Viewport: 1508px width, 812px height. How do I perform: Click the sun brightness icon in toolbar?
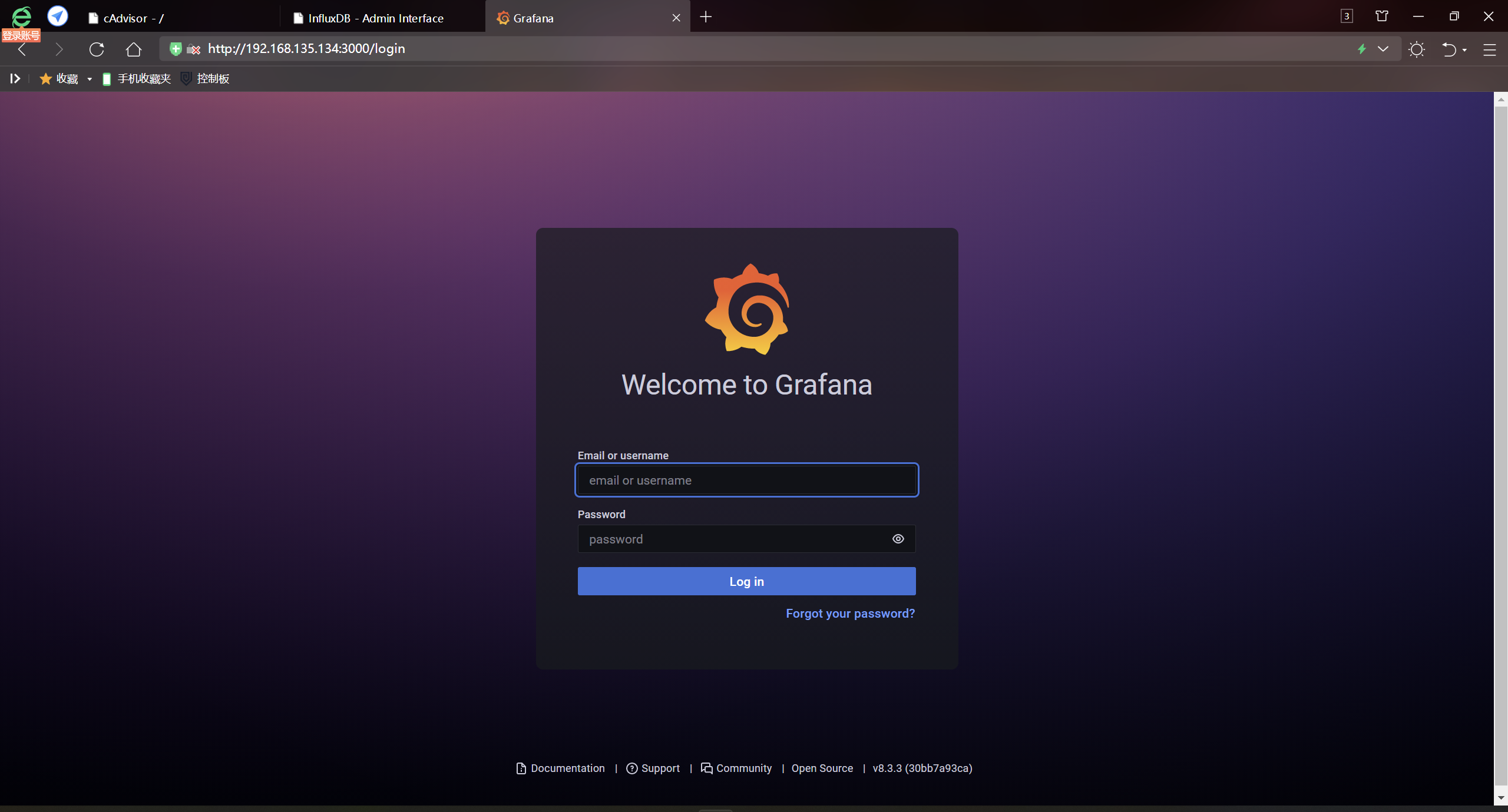coord(1417,49)
